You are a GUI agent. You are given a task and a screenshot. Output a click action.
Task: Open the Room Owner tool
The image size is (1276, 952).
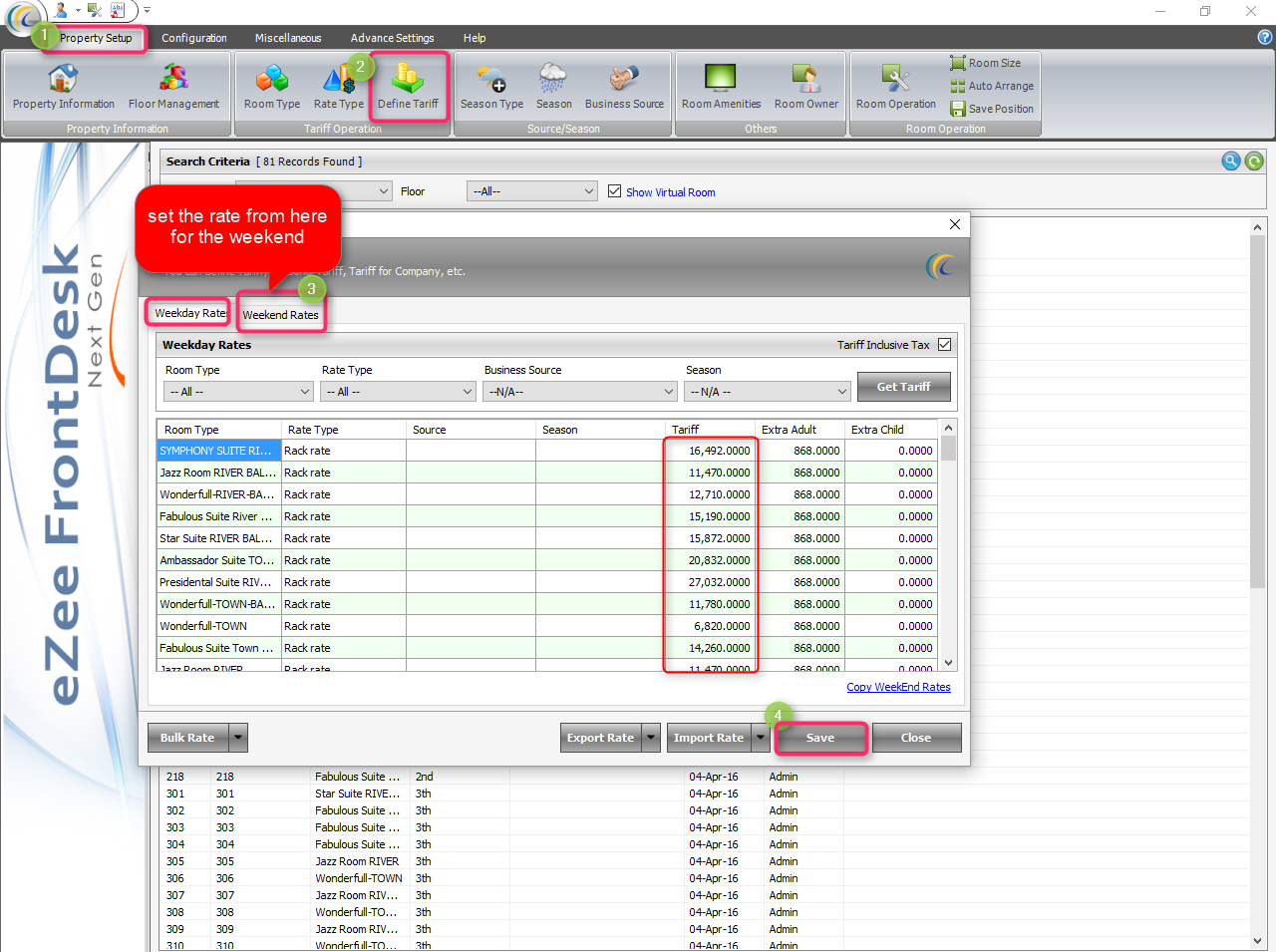pos(806,87)
